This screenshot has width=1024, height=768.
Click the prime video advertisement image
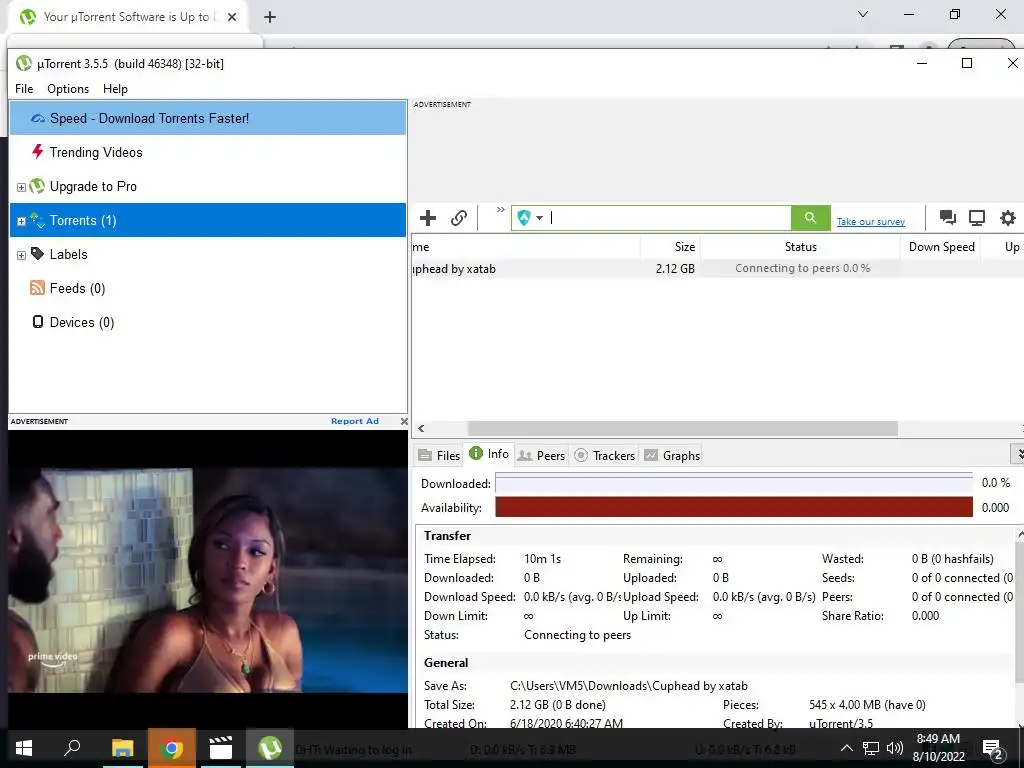(208, 579)
